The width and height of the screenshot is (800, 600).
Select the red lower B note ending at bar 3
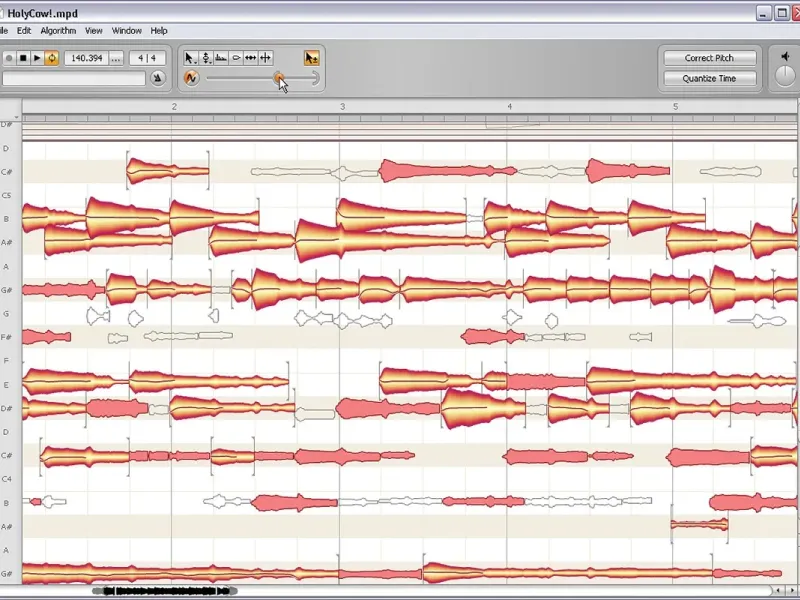click(294, 503)
